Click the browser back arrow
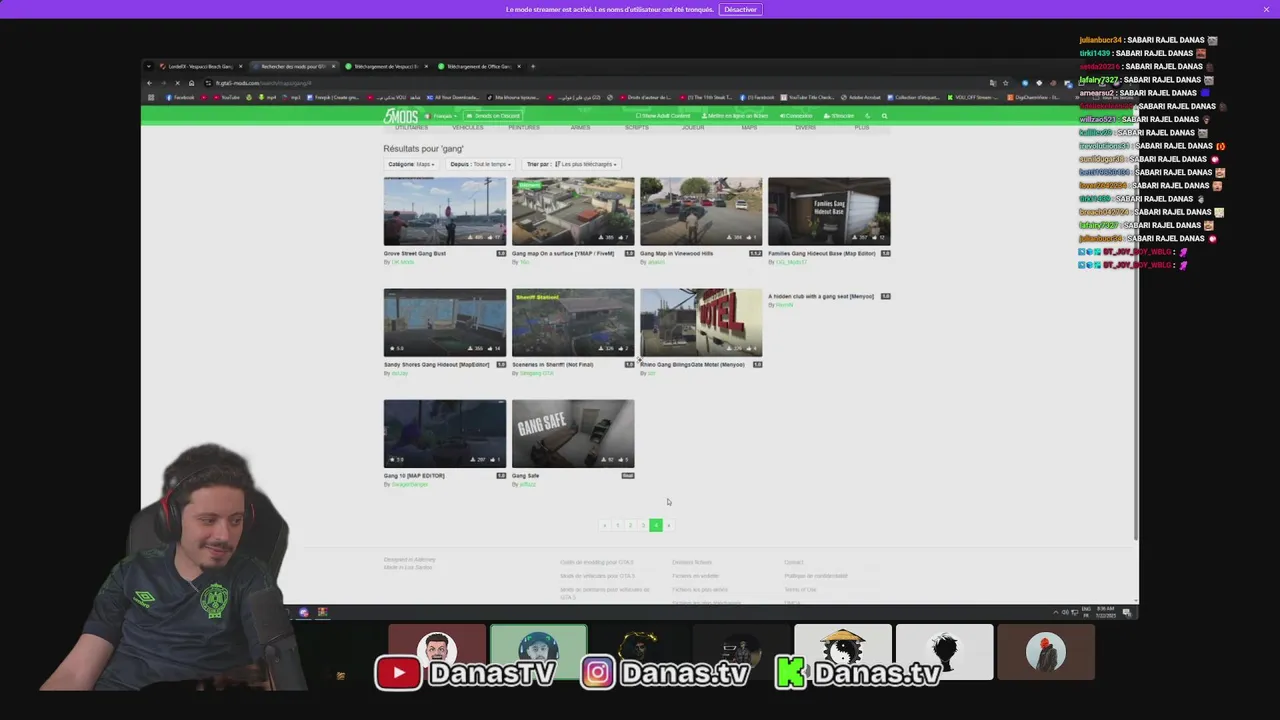Image resolution: width=1280 pixels, height=720 pixels. pyautogui.click(x=150, y=83)
